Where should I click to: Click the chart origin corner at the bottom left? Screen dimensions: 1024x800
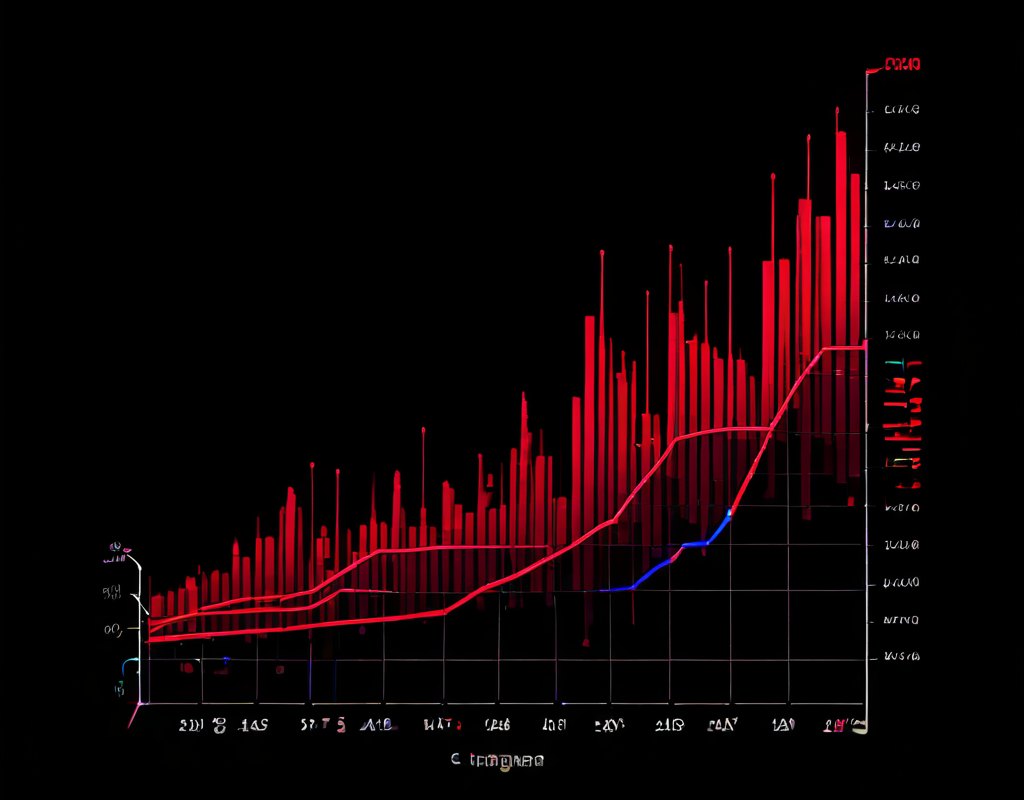pos(138,704)
